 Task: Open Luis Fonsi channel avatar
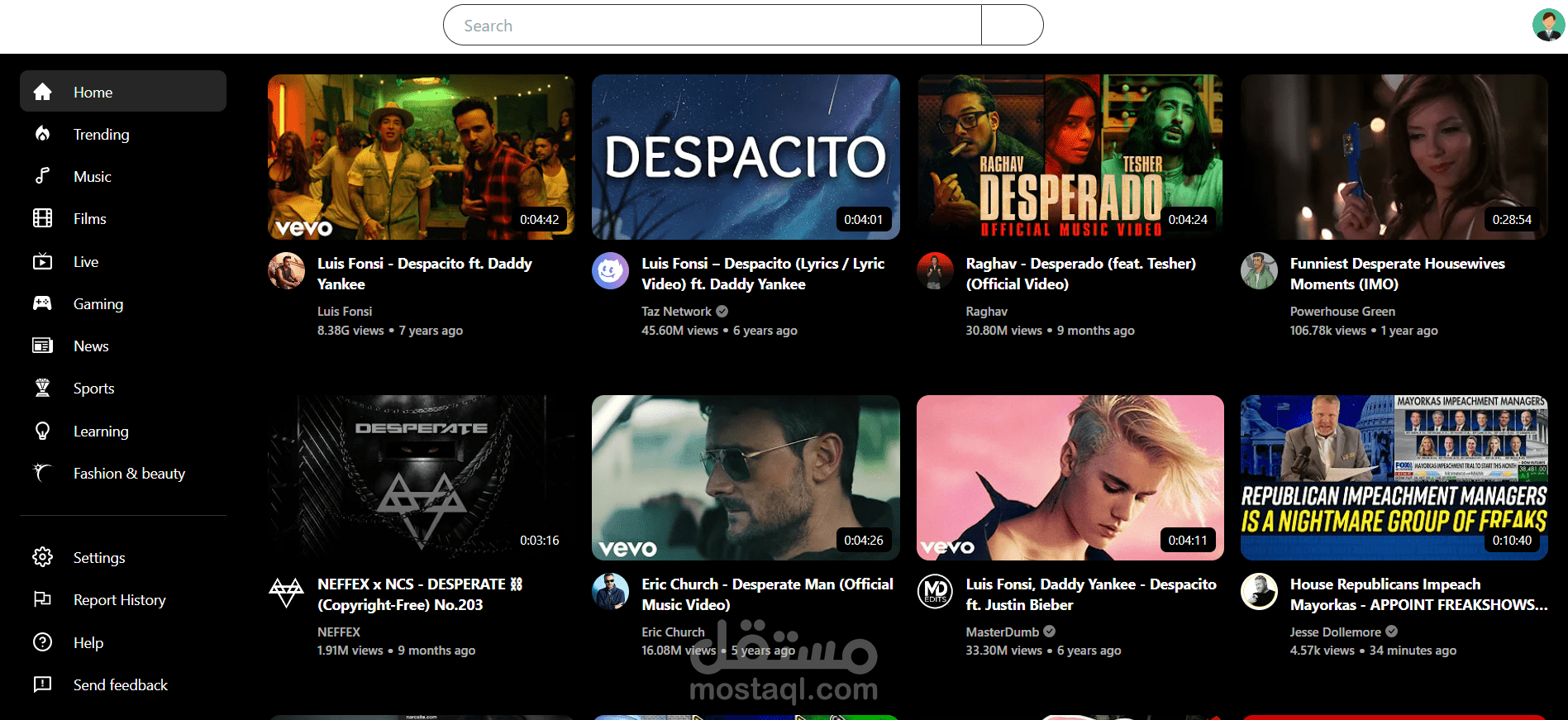[x=286, y=270]
